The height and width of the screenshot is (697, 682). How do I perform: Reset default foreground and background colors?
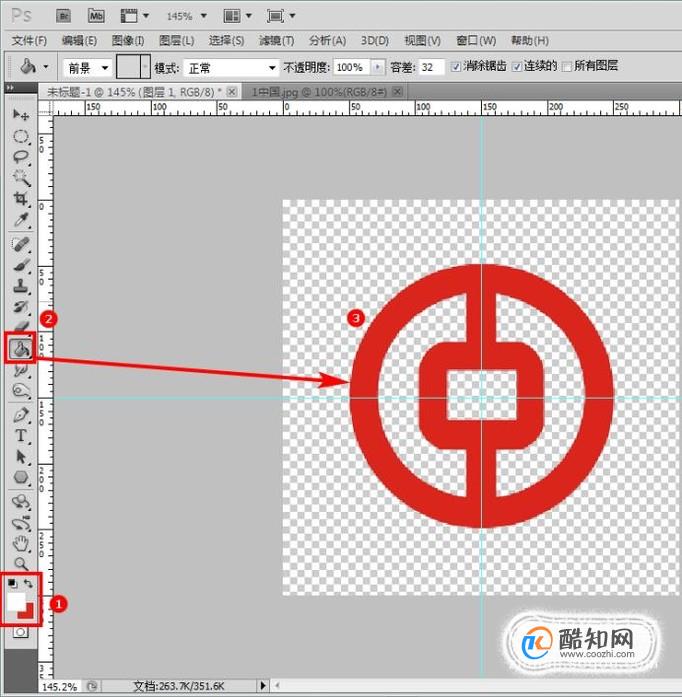[12, 583]
